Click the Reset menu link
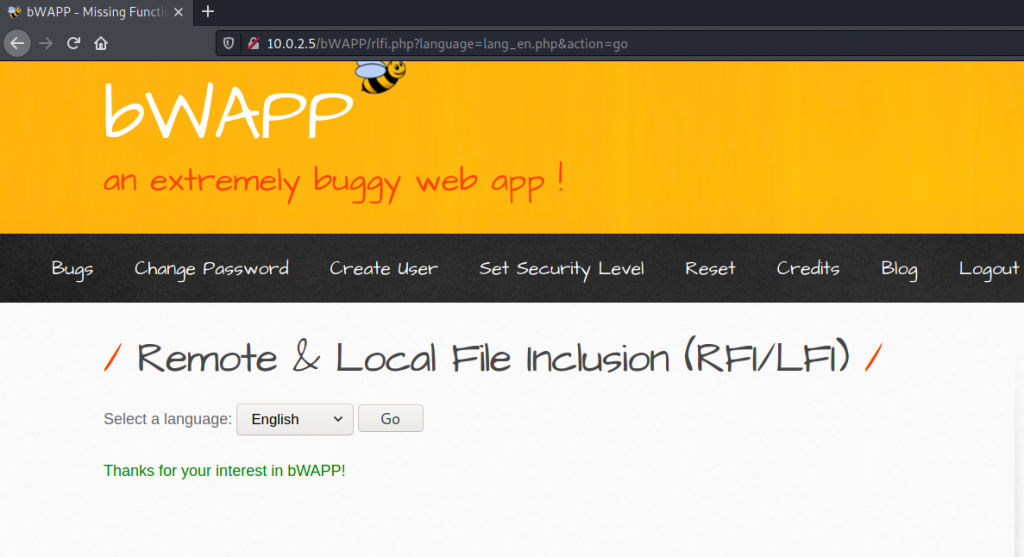Image resolution: width=1024 pixels, height=557 pixels. 710,268
